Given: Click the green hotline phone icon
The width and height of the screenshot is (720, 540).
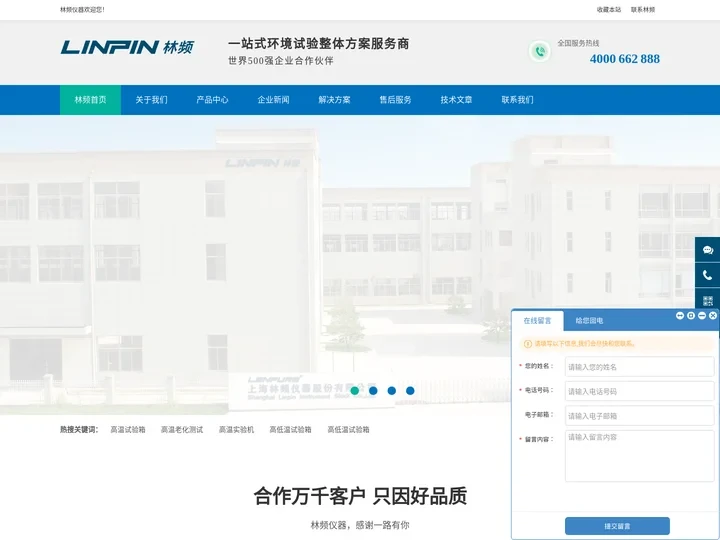Looking at the screenshot, I should click(x=540, y=51).
